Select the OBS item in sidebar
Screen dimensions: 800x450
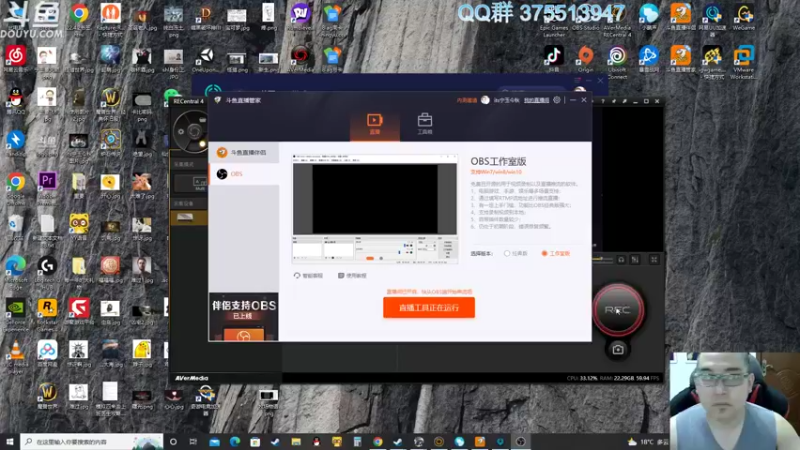pos(244,174)
